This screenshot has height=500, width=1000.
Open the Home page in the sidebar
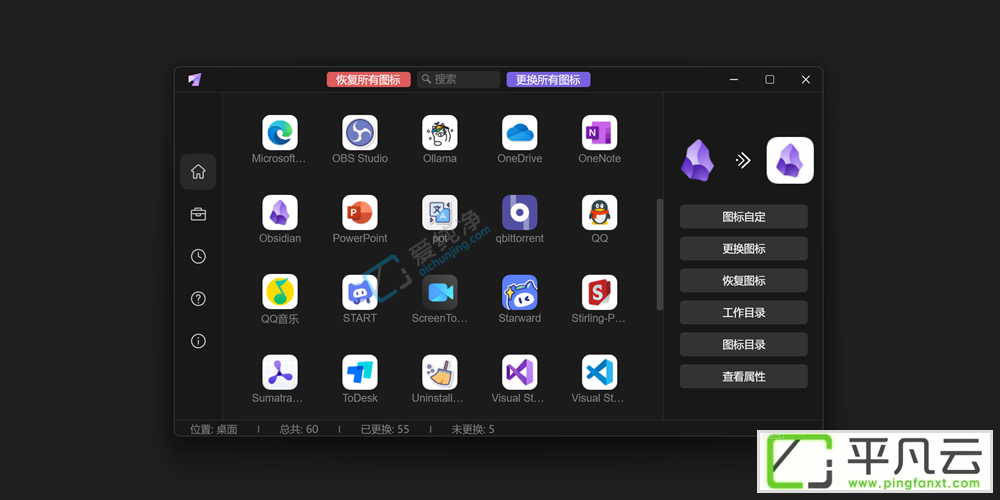[x=198, y=172]
